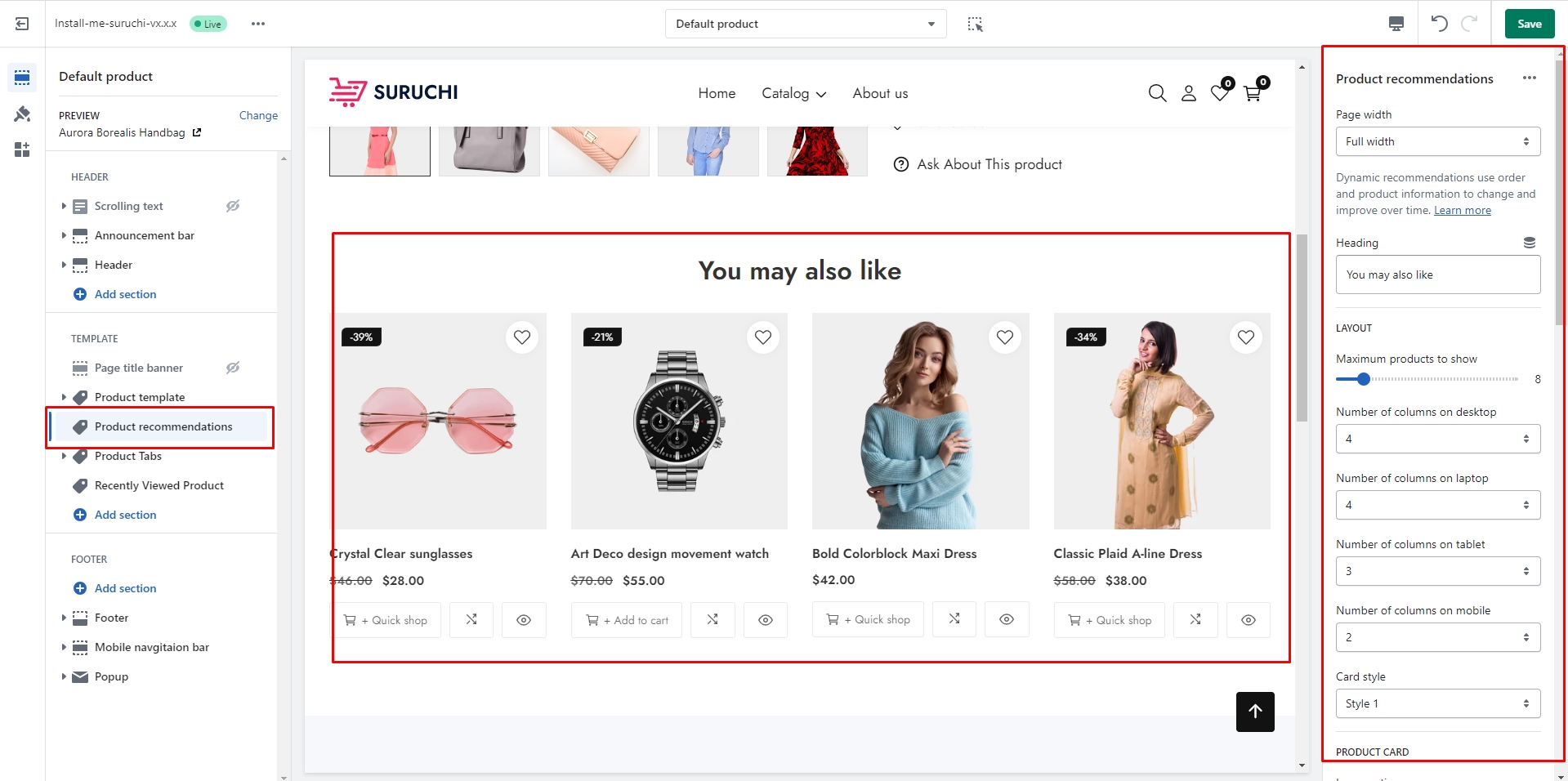The image size is (1568, 781).
Task: Click the undo arrow icon
Action: tap(1439, 24)
